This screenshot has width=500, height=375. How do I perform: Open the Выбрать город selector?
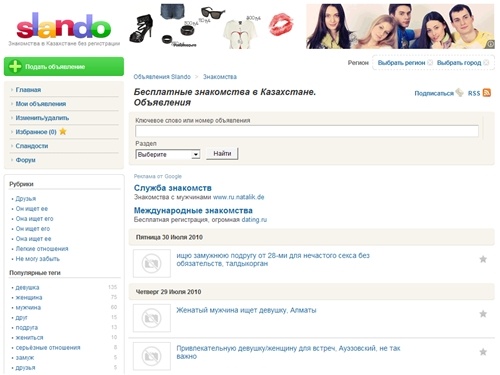click(x=459, y=63)
